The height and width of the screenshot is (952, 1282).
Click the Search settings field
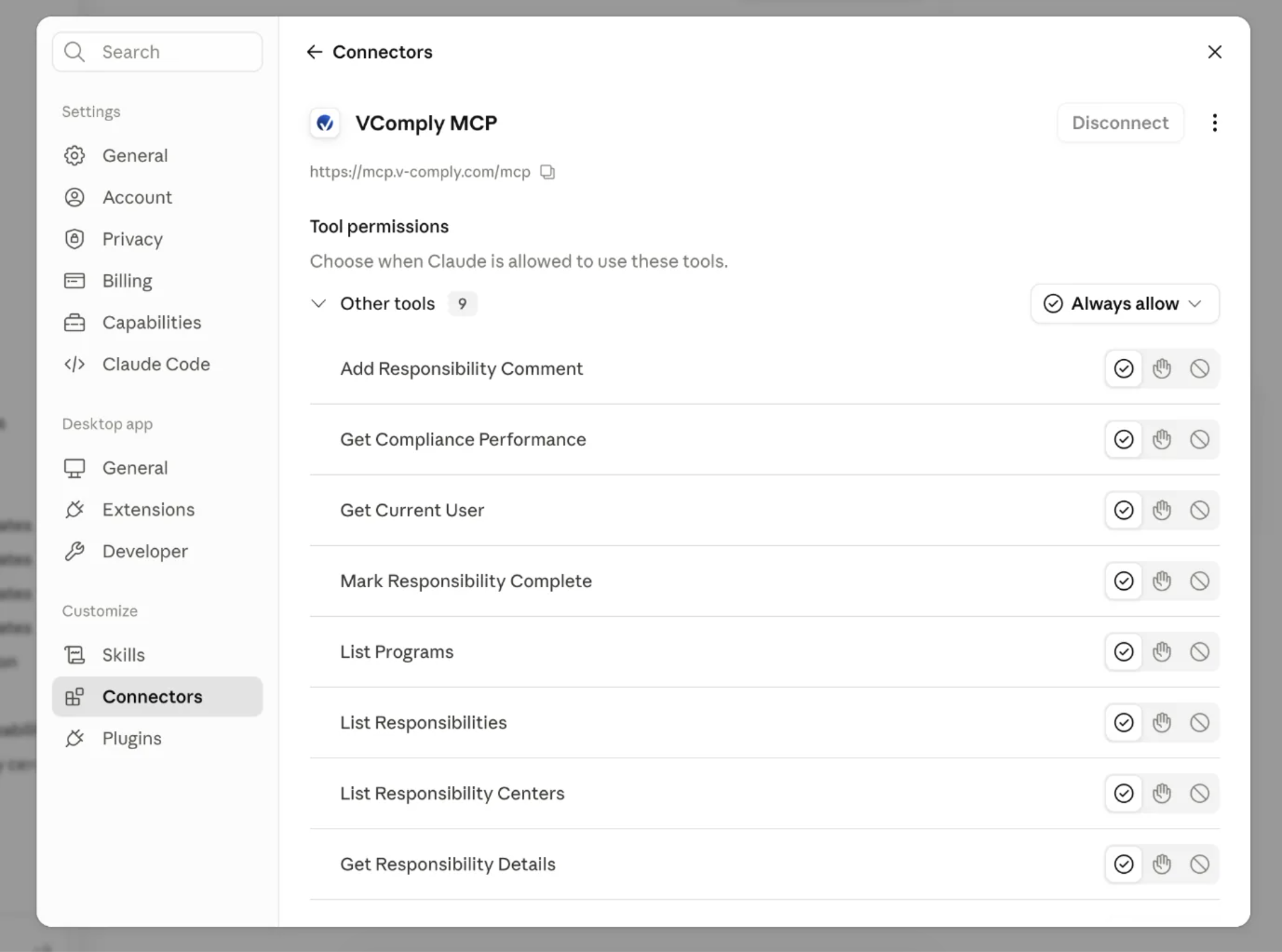pos(157,52)
